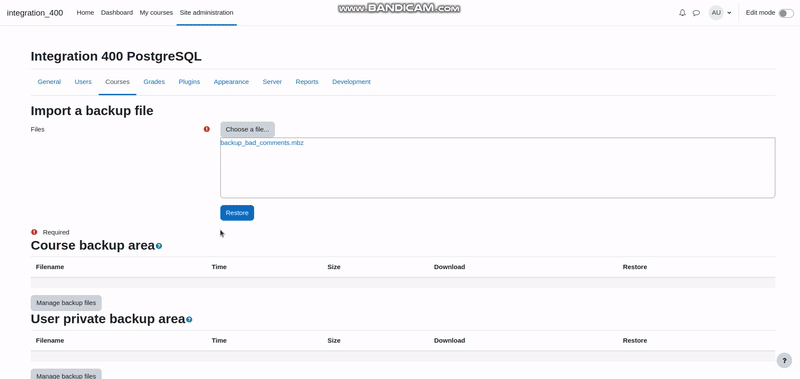The height and width of the screenshot is (379, 800).
Task: Switch to the Plugins tab
Action: (189, 82)
